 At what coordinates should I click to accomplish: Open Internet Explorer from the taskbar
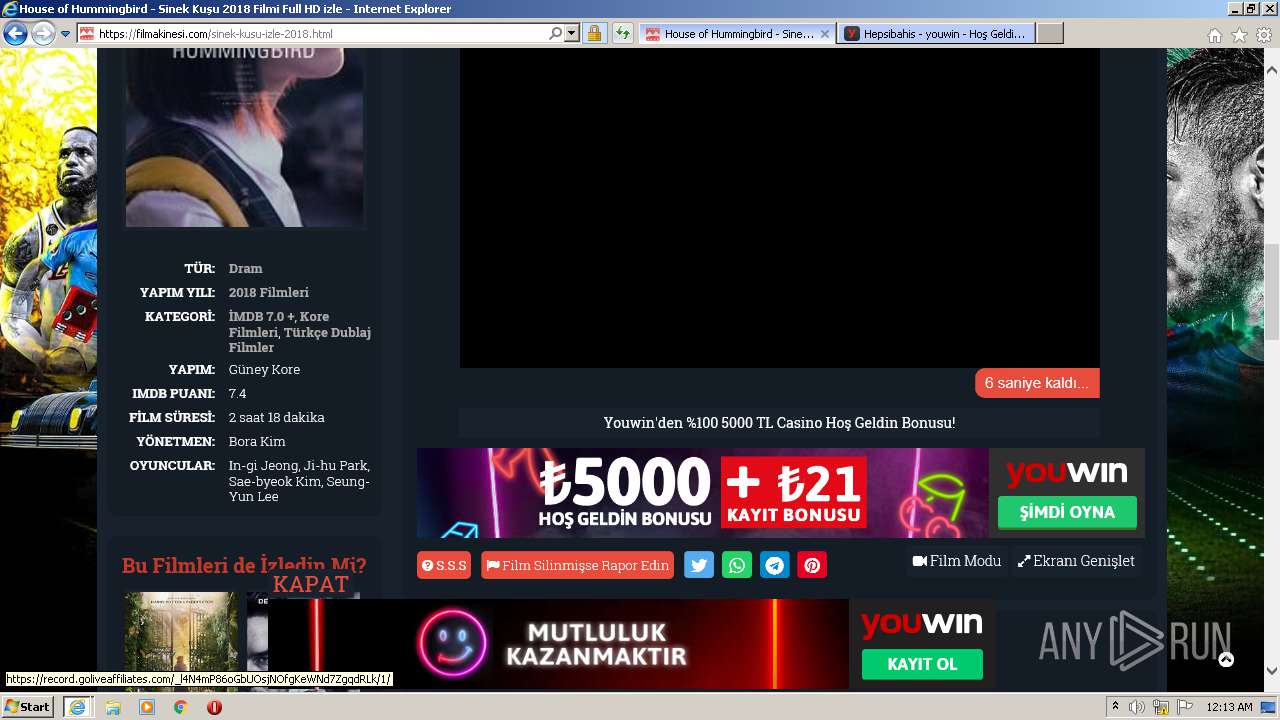pyautogui.click(x=77, y=707)
